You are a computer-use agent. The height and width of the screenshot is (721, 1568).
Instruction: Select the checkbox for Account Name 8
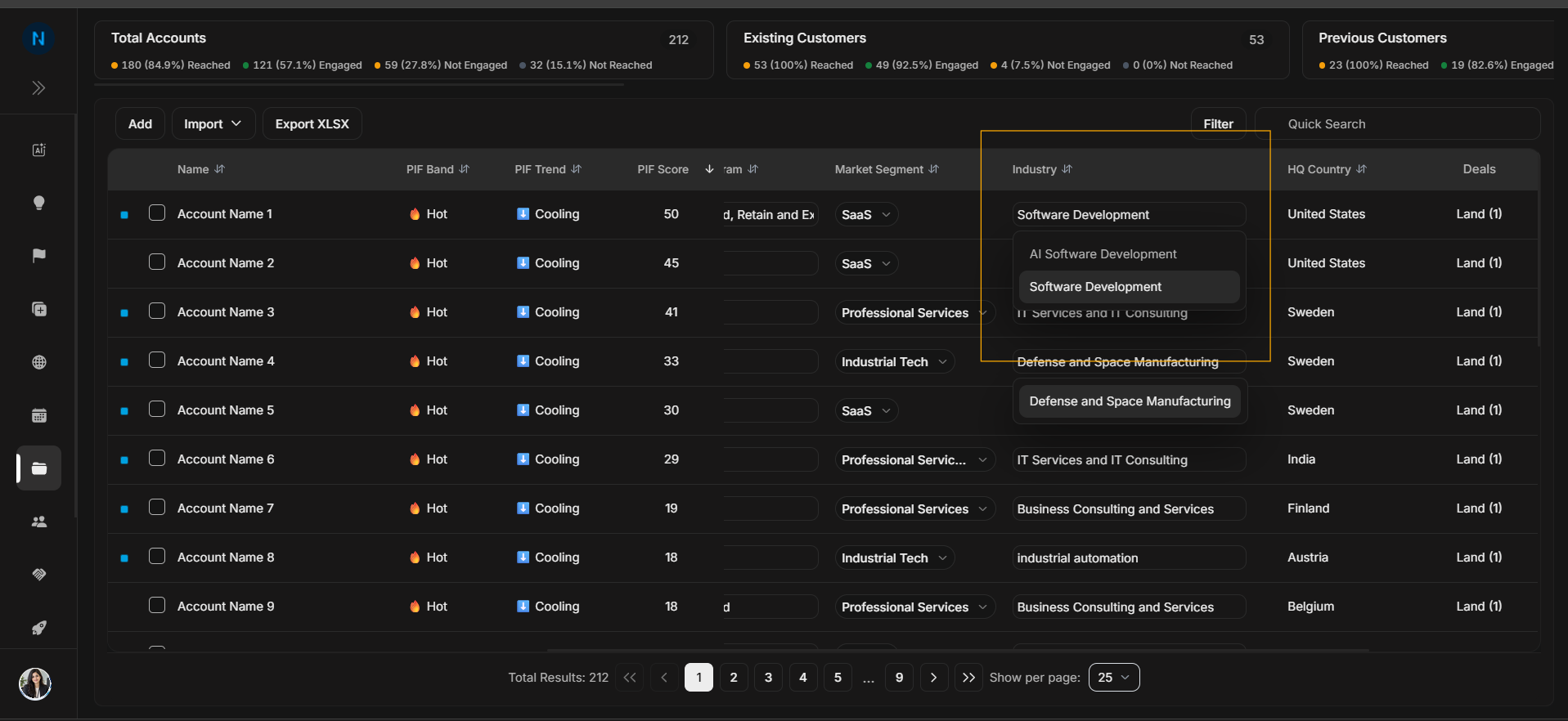point(157,557)
